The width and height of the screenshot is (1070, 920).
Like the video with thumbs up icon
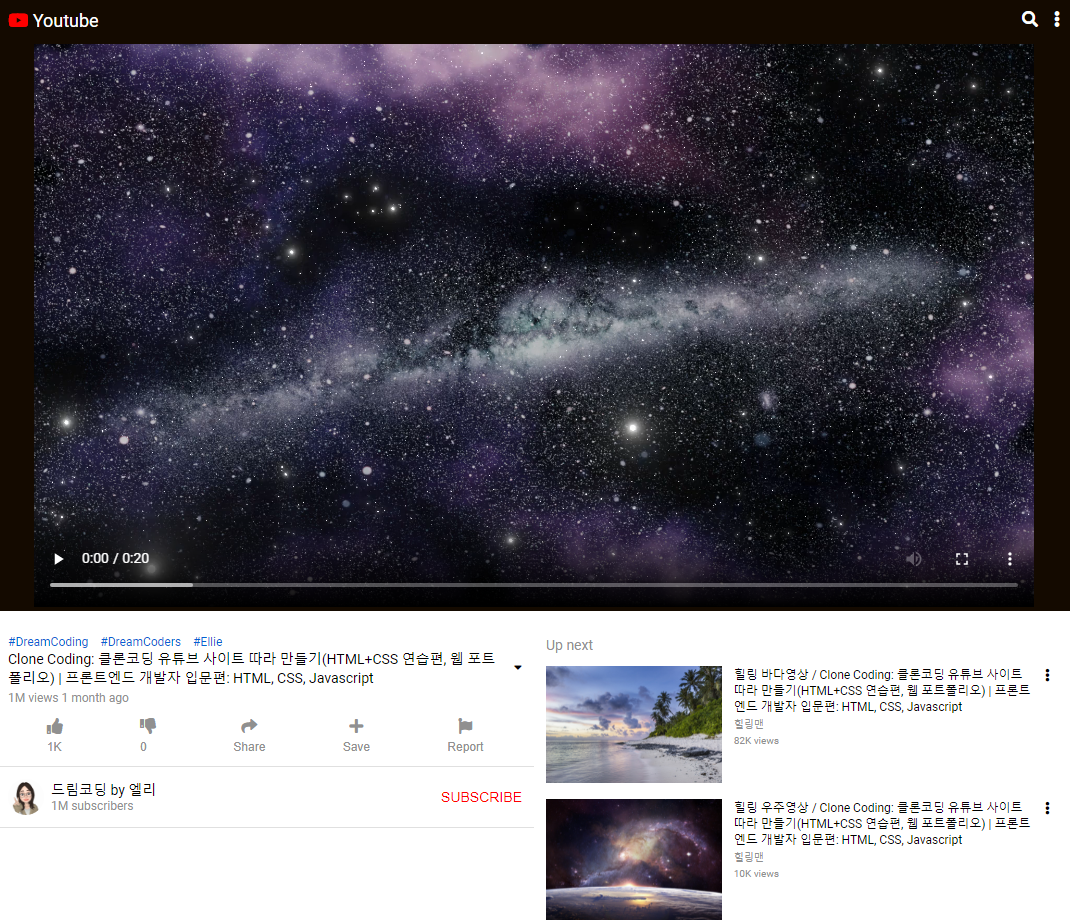click(55, 726)
